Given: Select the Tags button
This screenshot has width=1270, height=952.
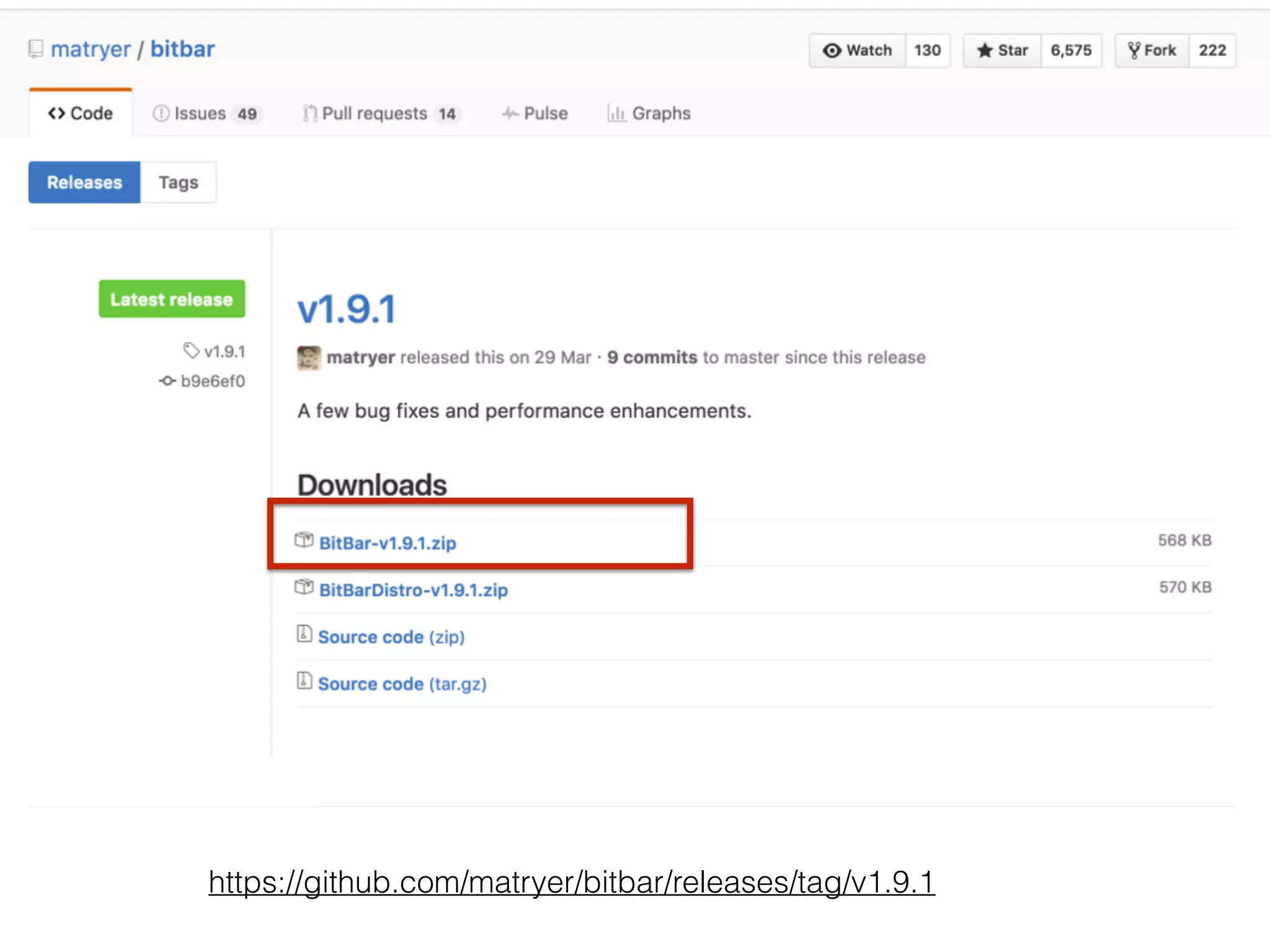Looking at the screenshot, I should [x=179, y=182].
